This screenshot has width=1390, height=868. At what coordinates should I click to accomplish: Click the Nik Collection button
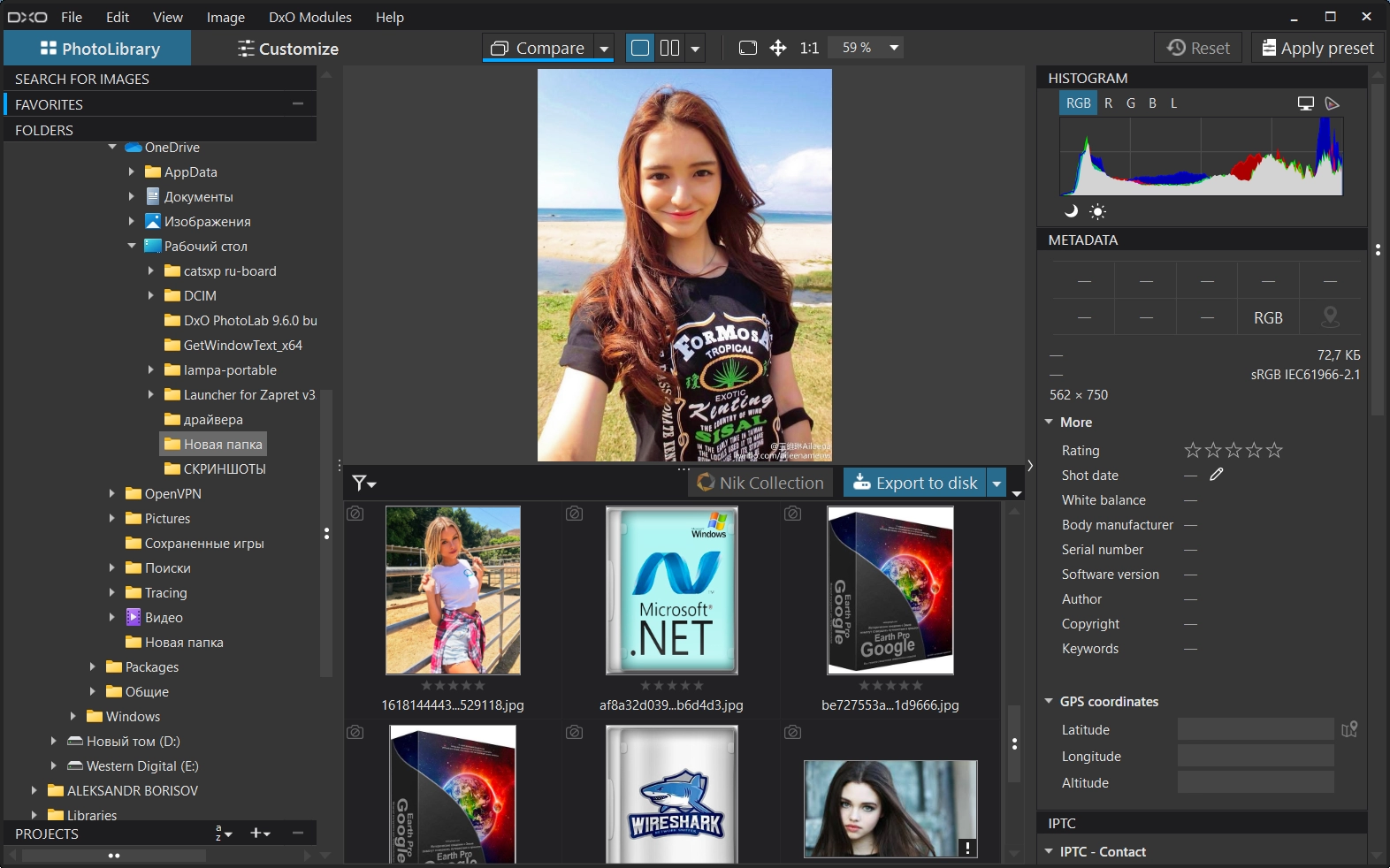pos(760,483)
